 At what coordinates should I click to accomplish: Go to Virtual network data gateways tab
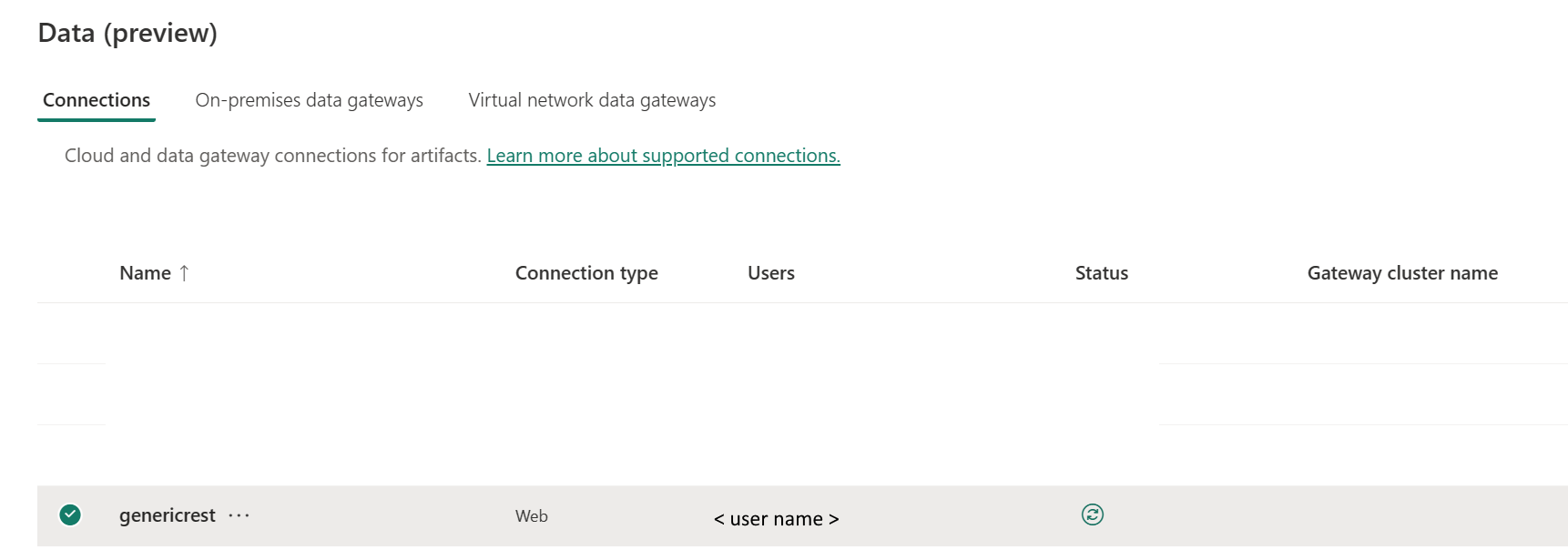pyautogui.click(x=592, y=100)
